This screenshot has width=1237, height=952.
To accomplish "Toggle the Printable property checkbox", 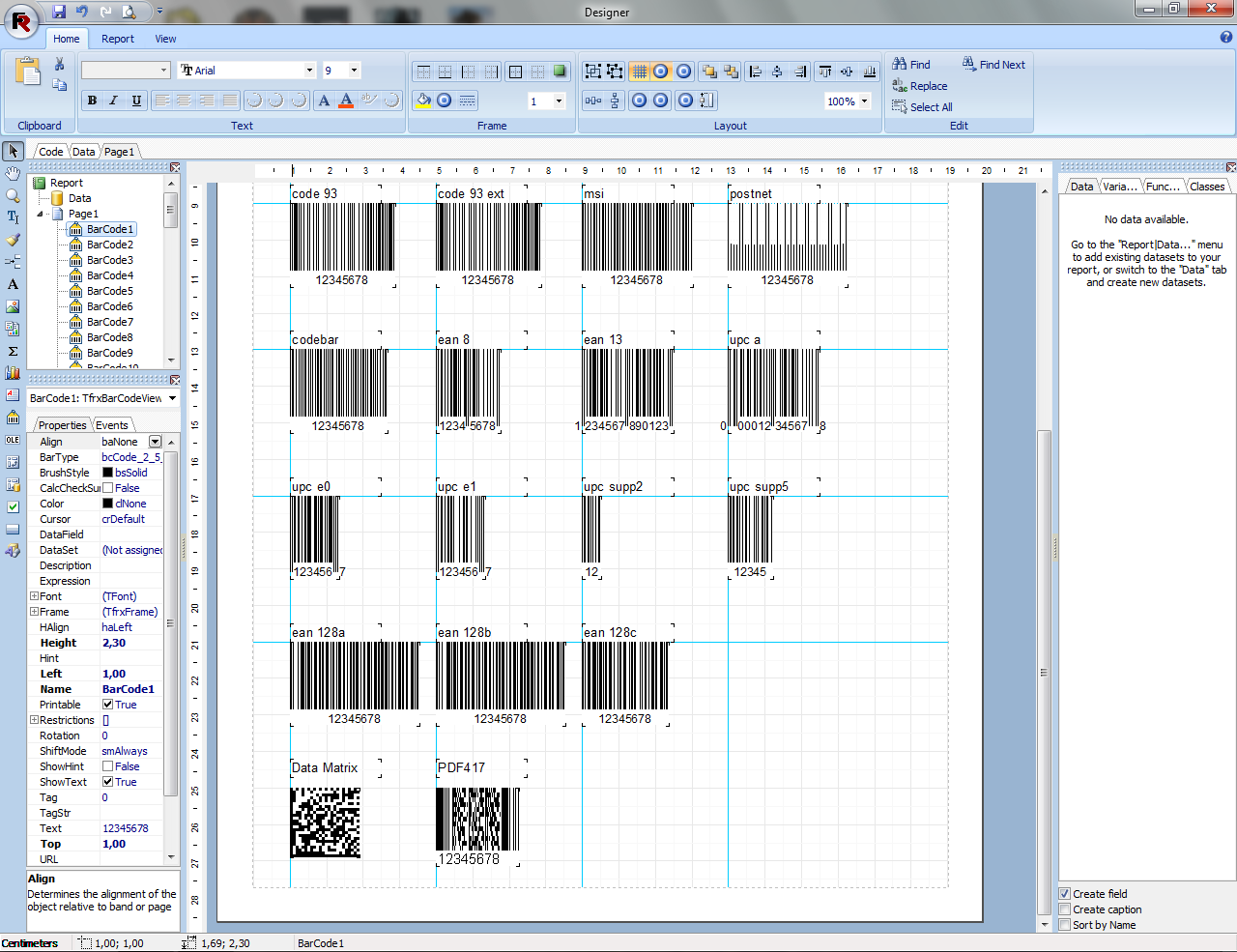I will [x=108, y=705].
